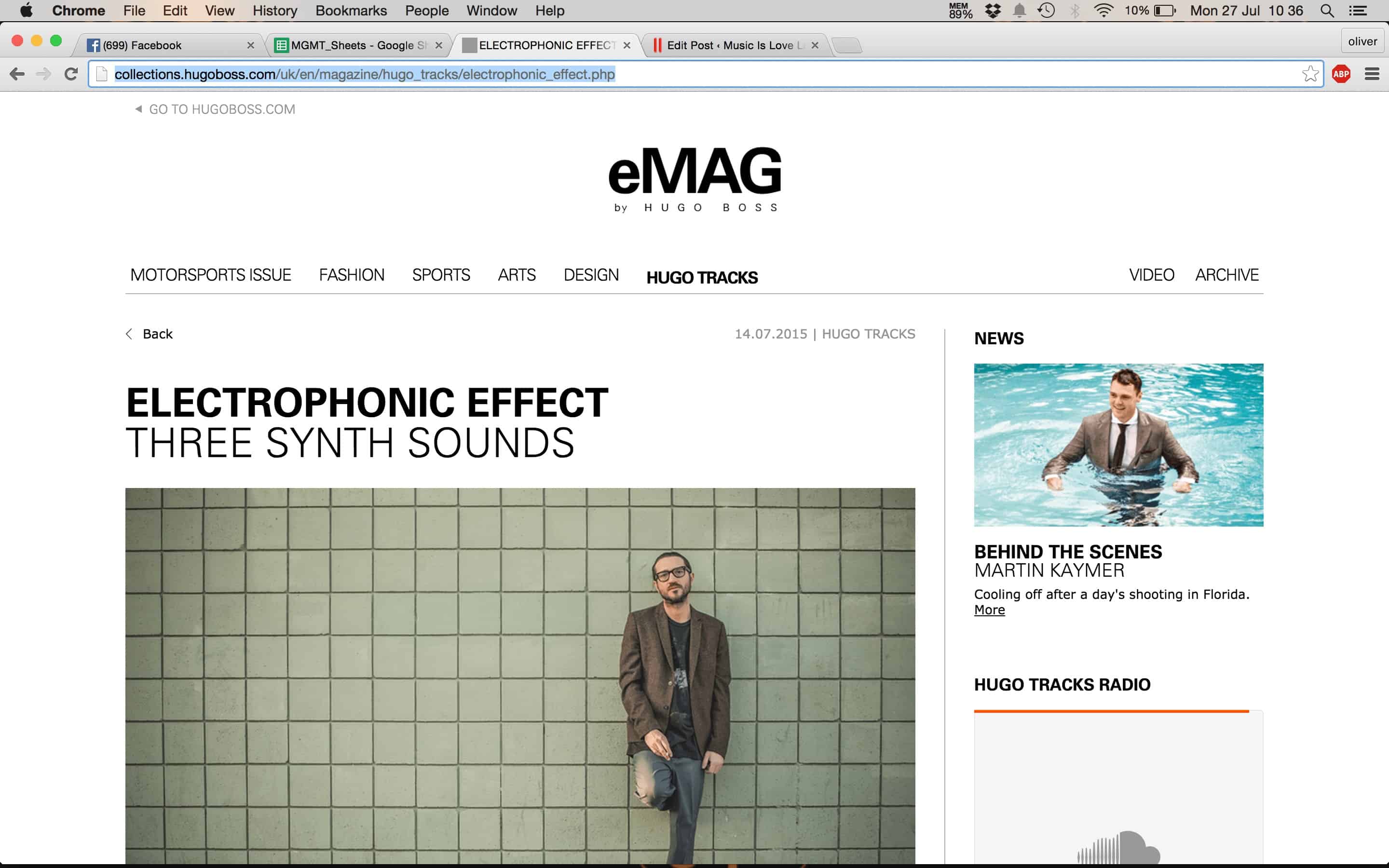This screenshot has height=868, width=1389.
Task: Open the Bookmarks menu
Action: tap(351, 10)
